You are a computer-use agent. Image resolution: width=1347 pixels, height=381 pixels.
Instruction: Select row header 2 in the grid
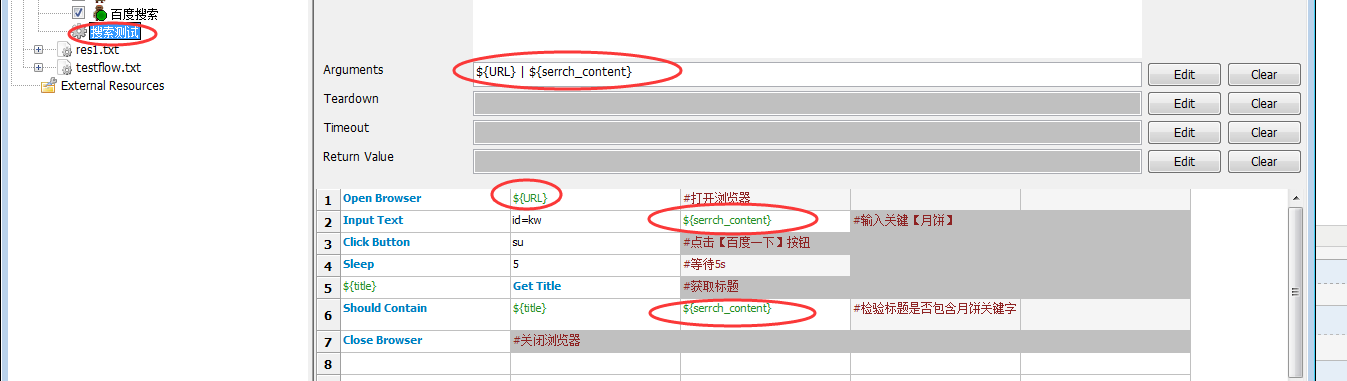(328, 222)
